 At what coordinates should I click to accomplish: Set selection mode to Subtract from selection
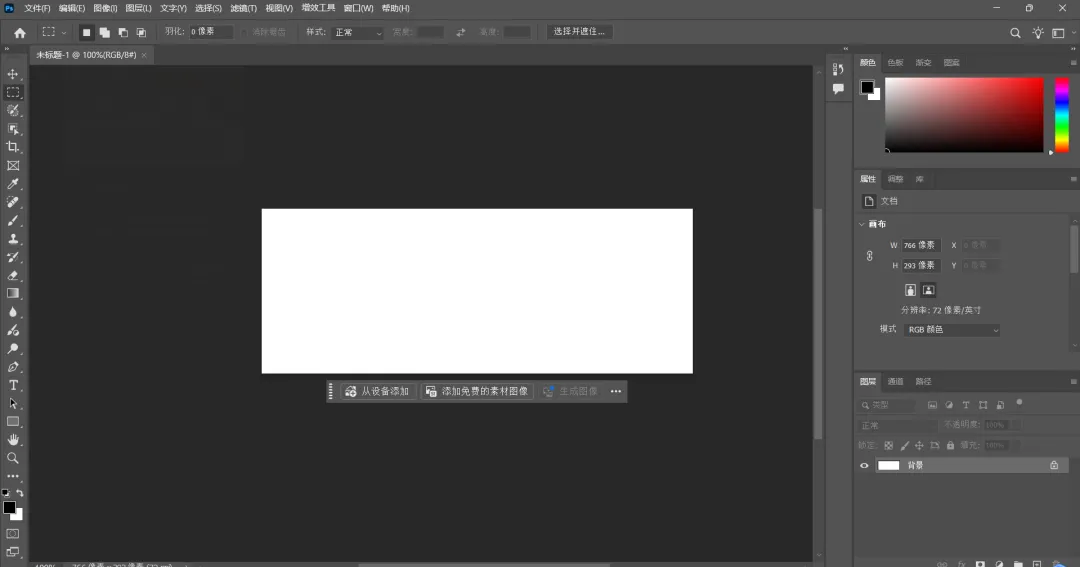pos(123,32)
